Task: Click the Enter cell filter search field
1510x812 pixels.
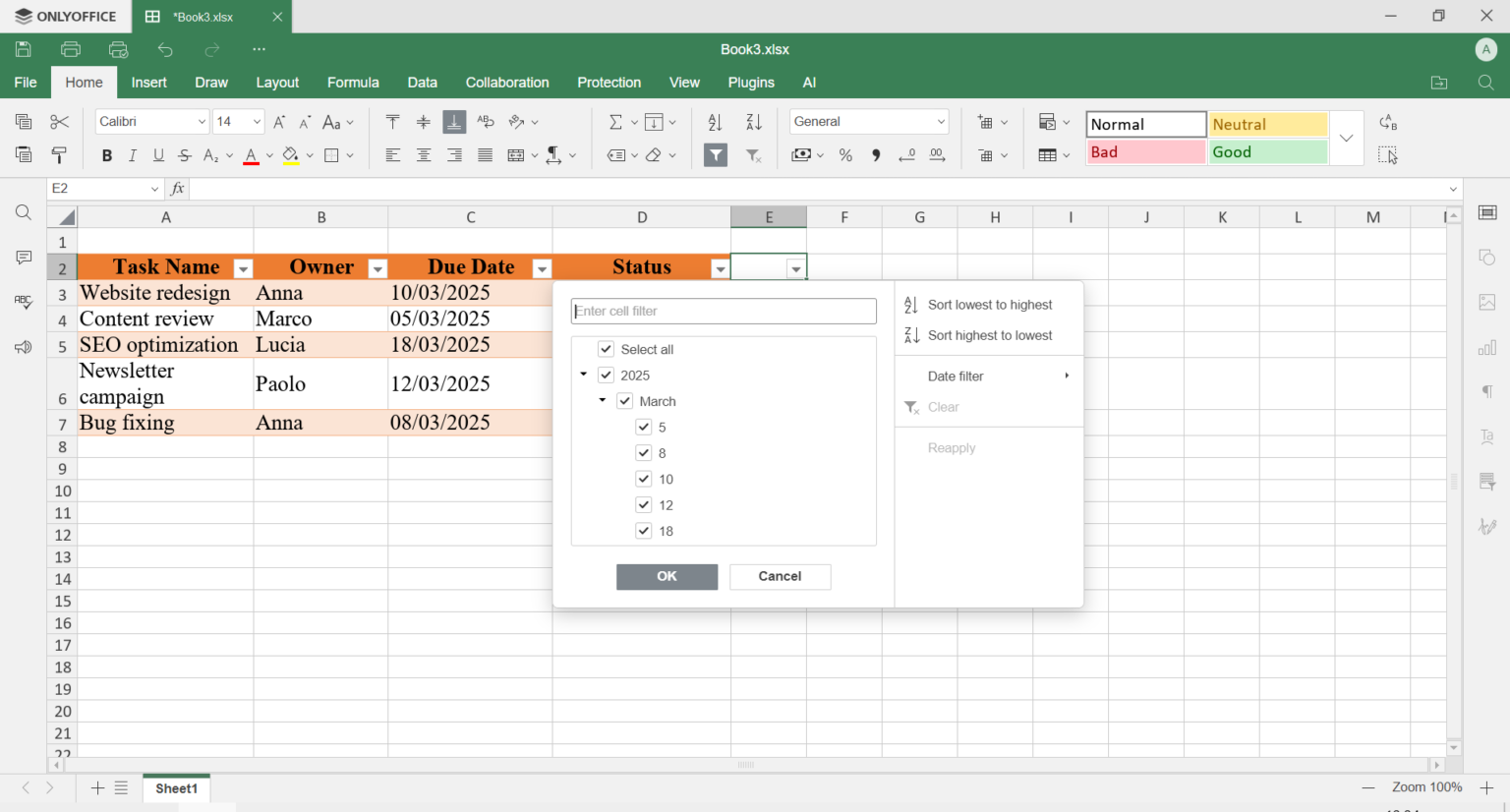Action: pos(724,311)
